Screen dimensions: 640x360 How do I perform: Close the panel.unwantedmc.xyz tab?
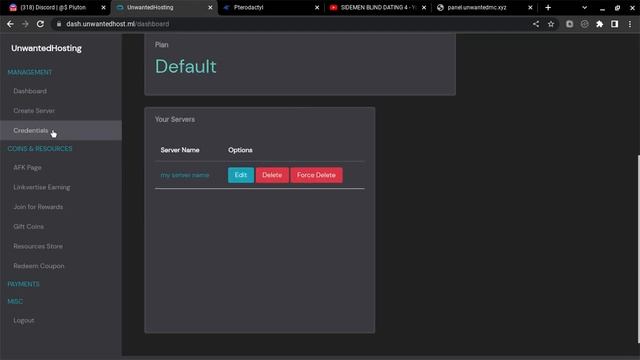coord(530,7)
